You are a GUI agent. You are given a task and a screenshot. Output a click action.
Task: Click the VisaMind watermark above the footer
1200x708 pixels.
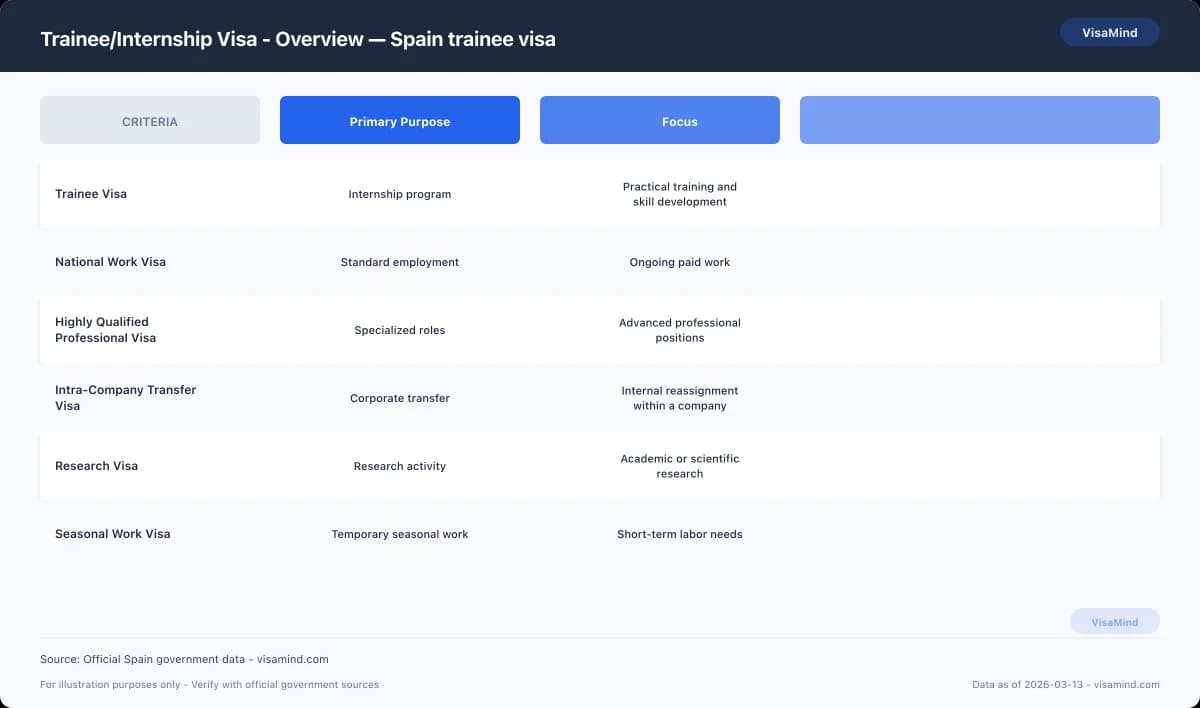coord(1114,621)
